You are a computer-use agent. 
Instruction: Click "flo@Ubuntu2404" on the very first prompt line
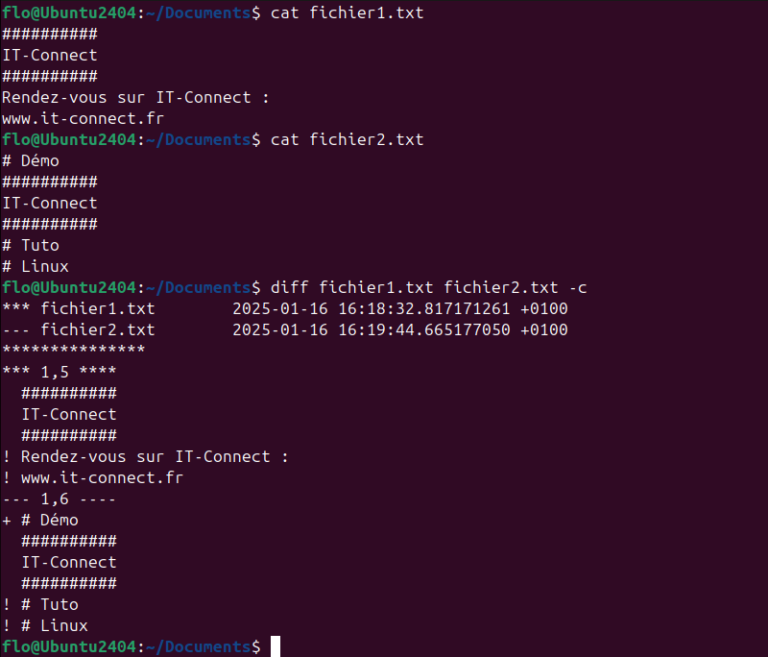69,13
